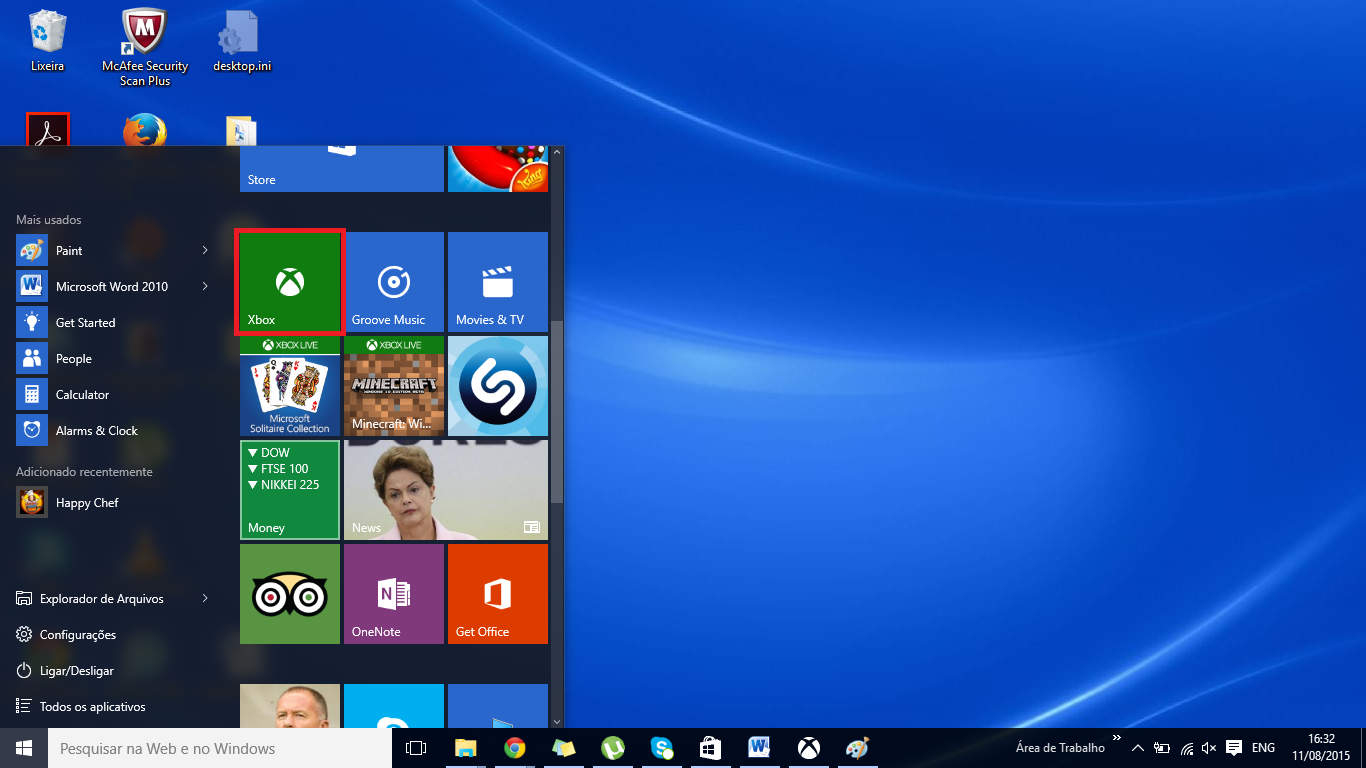
Task: Show hidden tray icons chevron
Action: pyautogui.click(x=1138, y=748)
